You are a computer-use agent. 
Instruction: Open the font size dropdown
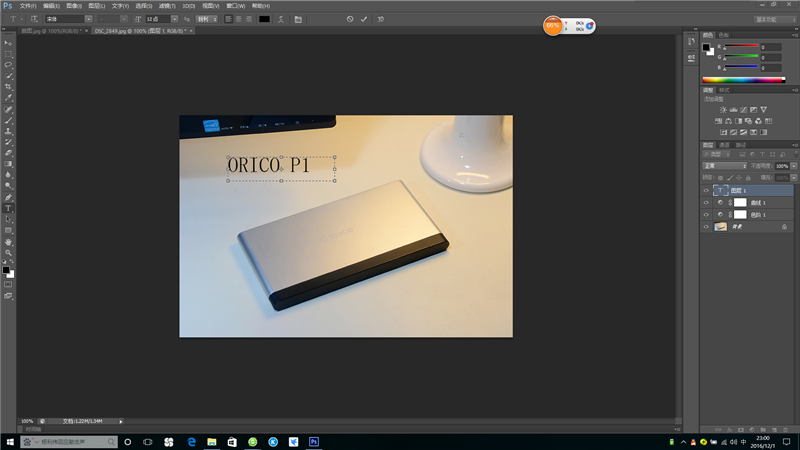click(174, 19)
